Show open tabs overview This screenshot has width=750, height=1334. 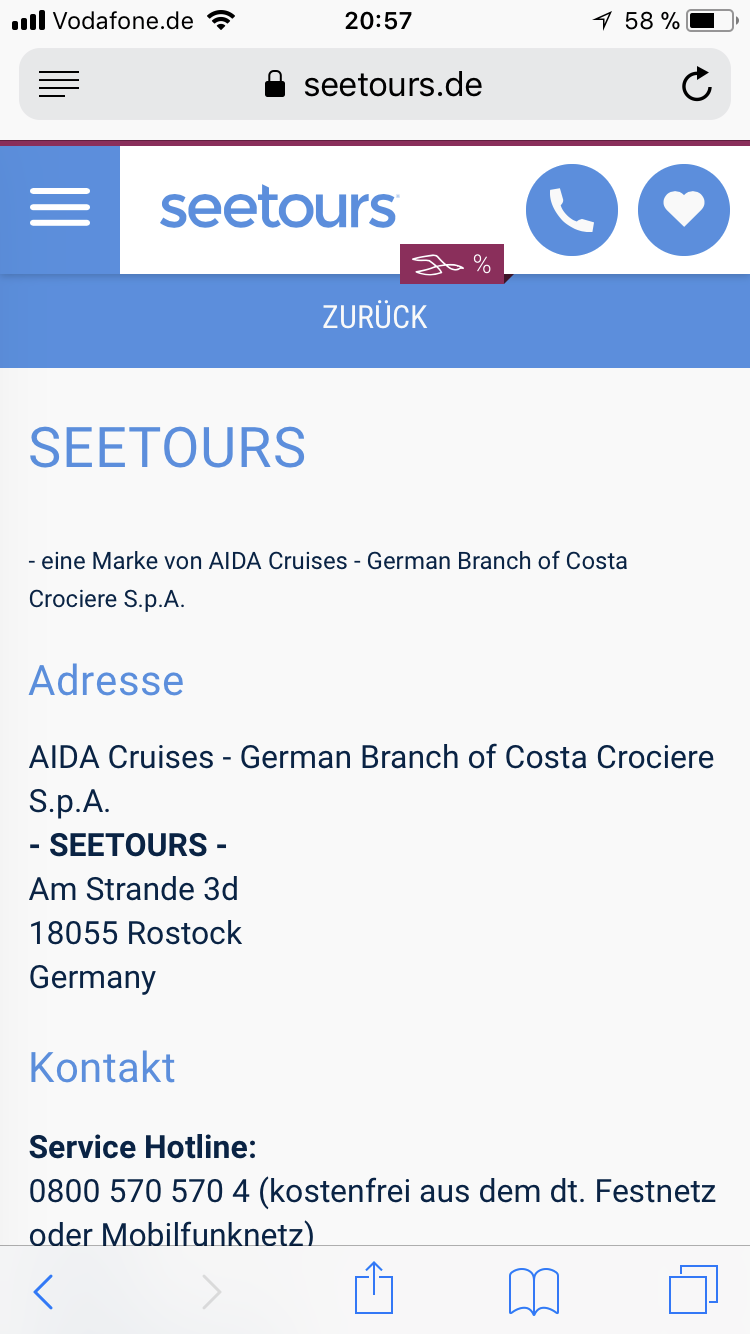(x=692, y=1291)
